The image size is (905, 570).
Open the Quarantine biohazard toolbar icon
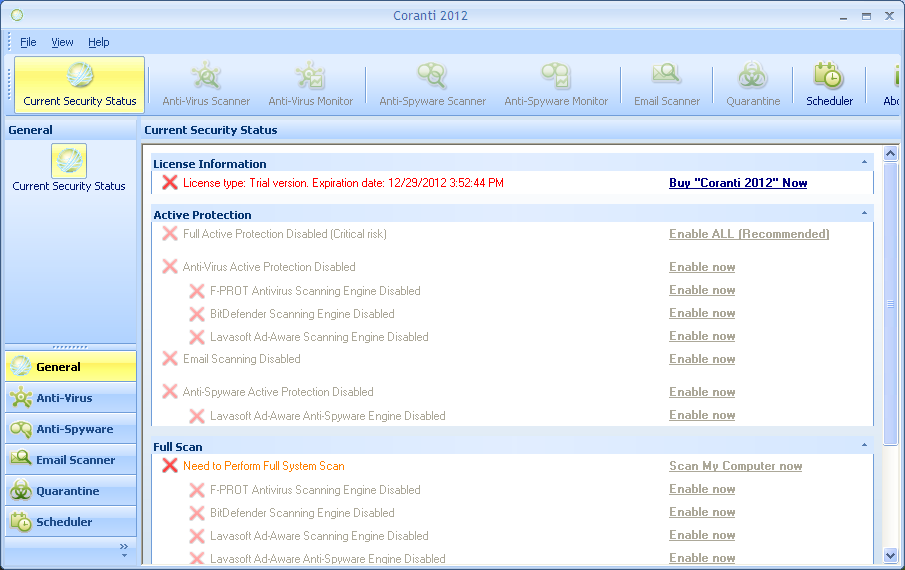[x=753, y=76]
